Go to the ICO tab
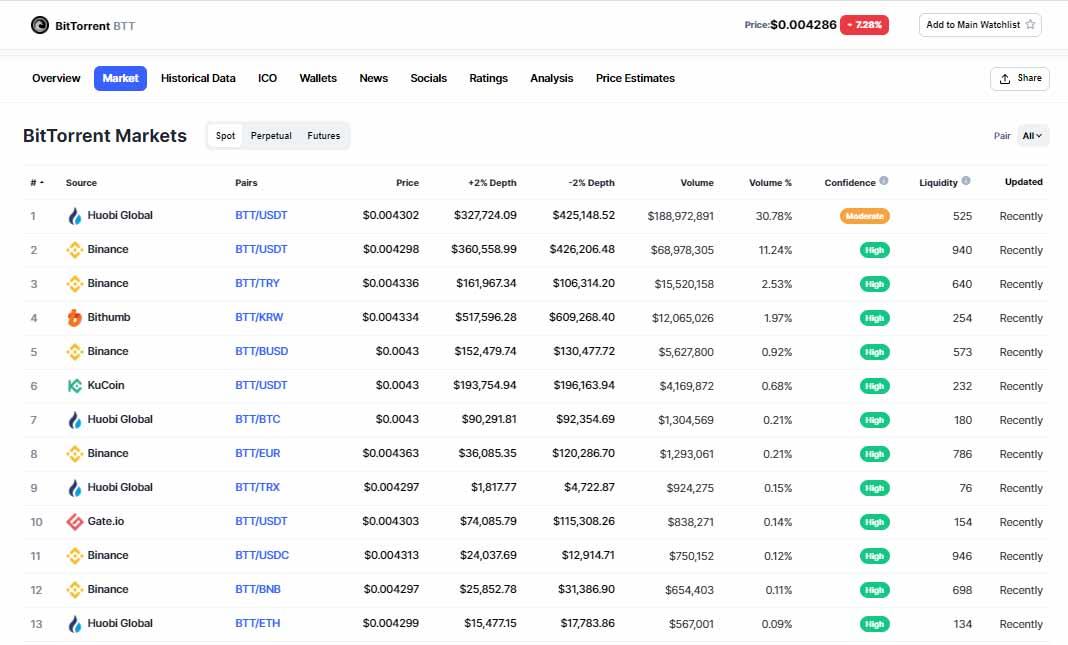 coord(268,78)
